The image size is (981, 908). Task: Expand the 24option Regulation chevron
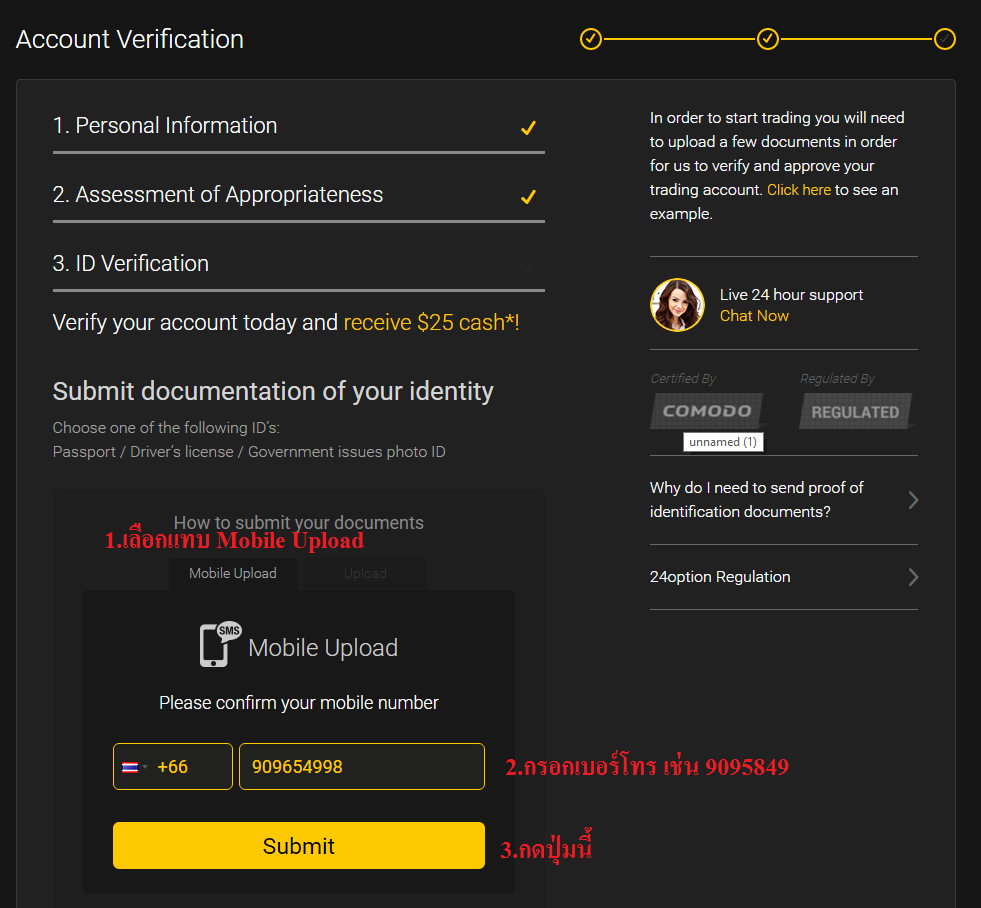click(x=913, y=577)
